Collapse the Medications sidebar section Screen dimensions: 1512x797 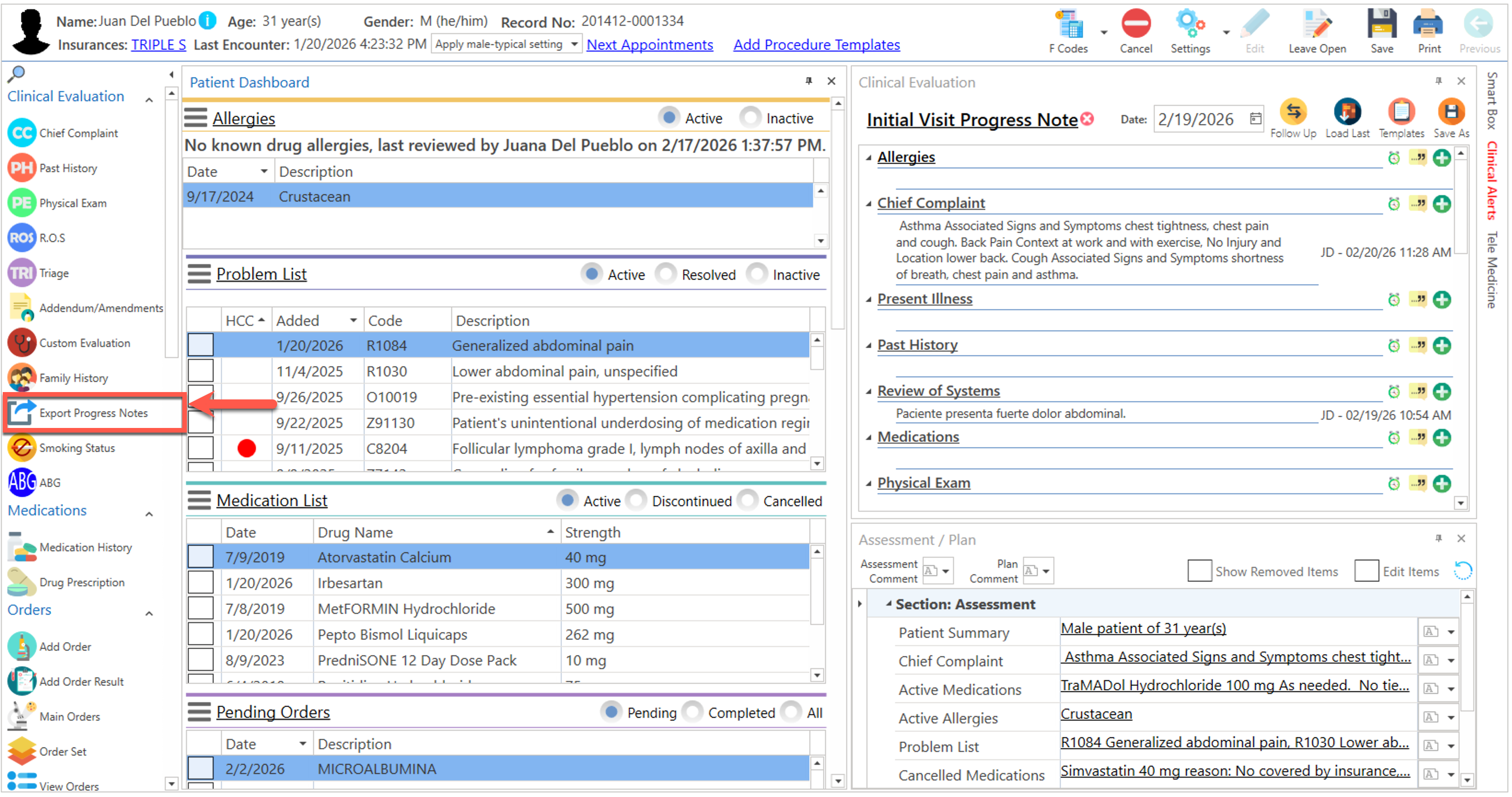tap(149, 514)
